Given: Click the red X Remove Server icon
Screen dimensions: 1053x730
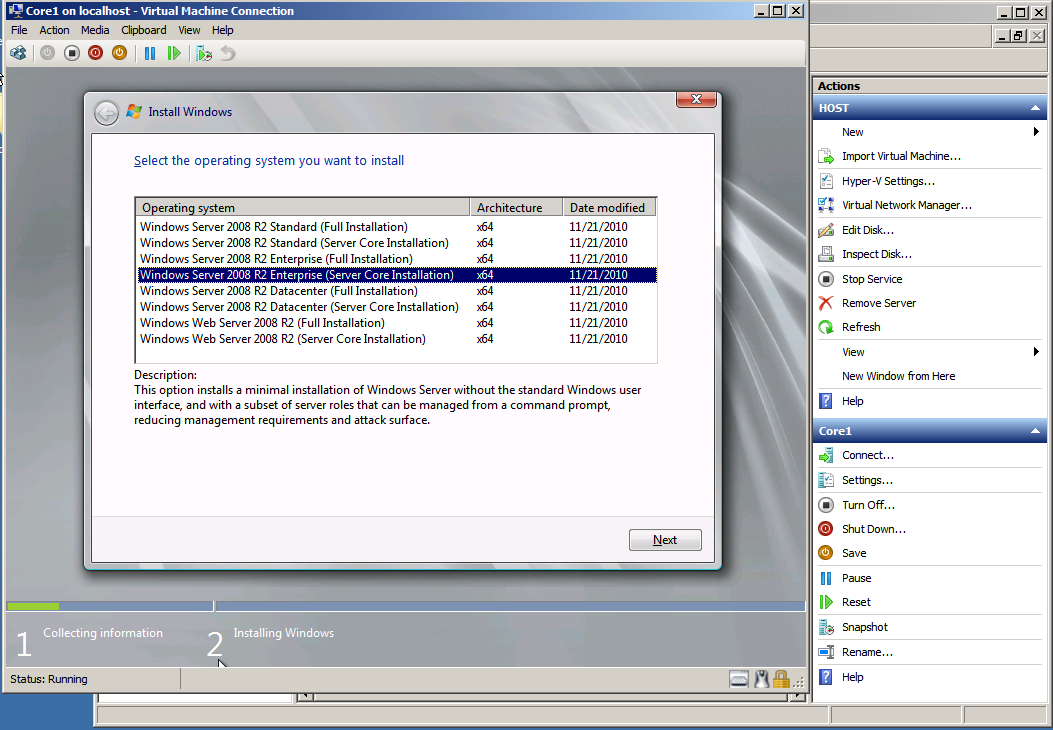Looking at the screenshot, I should click(x=826, y=304).
